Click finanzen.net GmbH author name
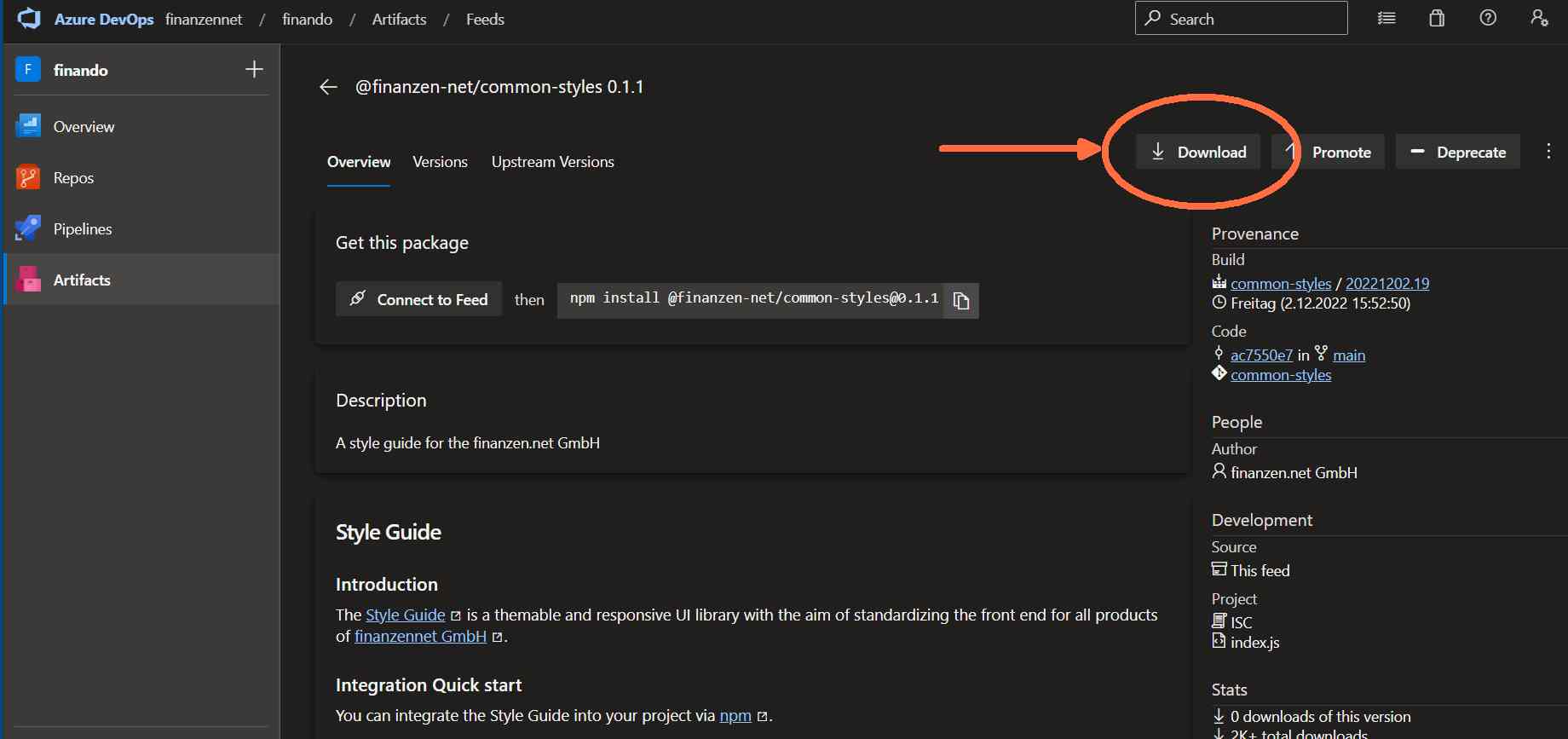Screen dimensions: 1568x739 point(1294,472)
